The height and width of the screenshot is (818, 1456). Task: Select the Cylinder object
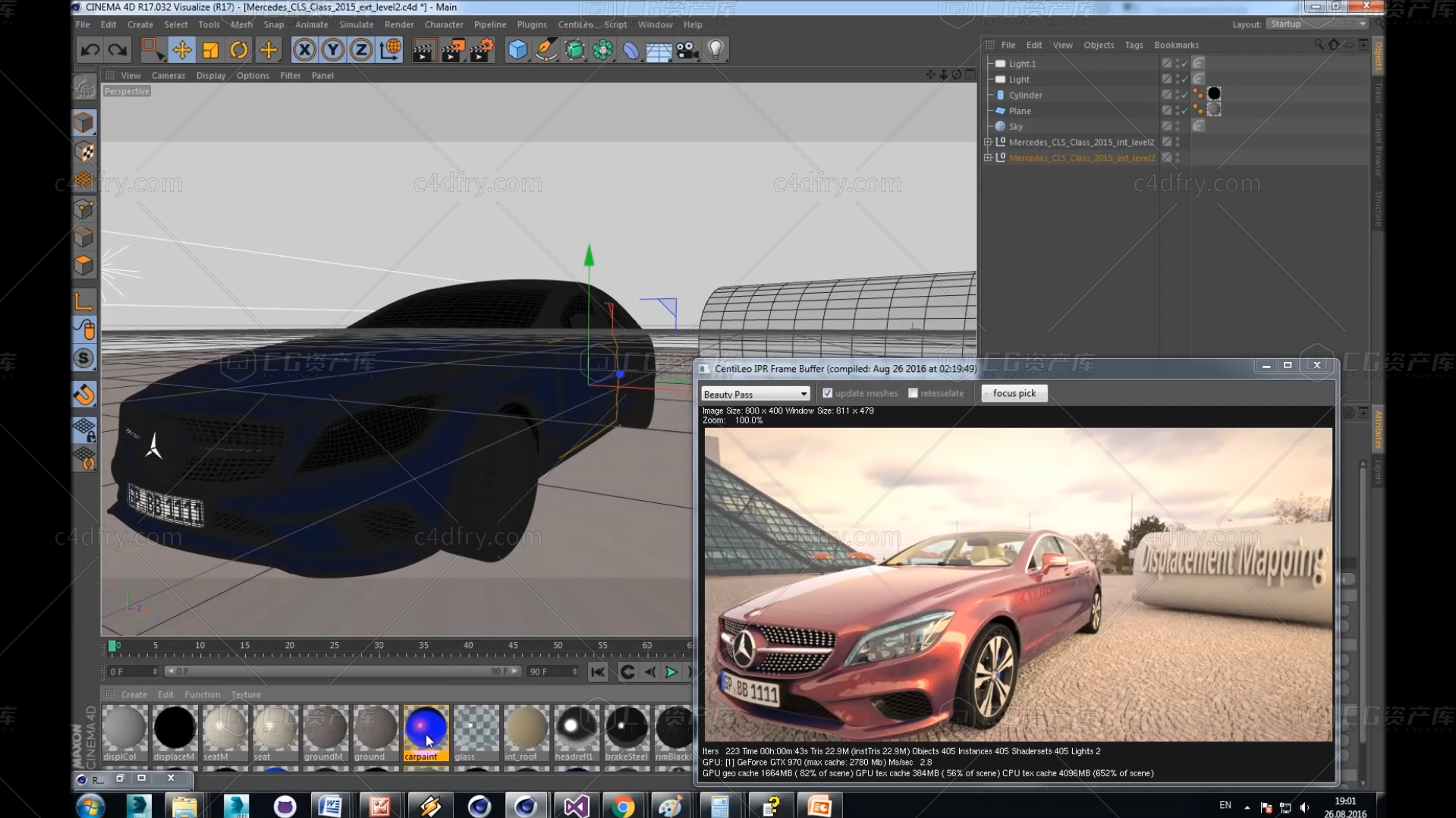click(1025, 95)
